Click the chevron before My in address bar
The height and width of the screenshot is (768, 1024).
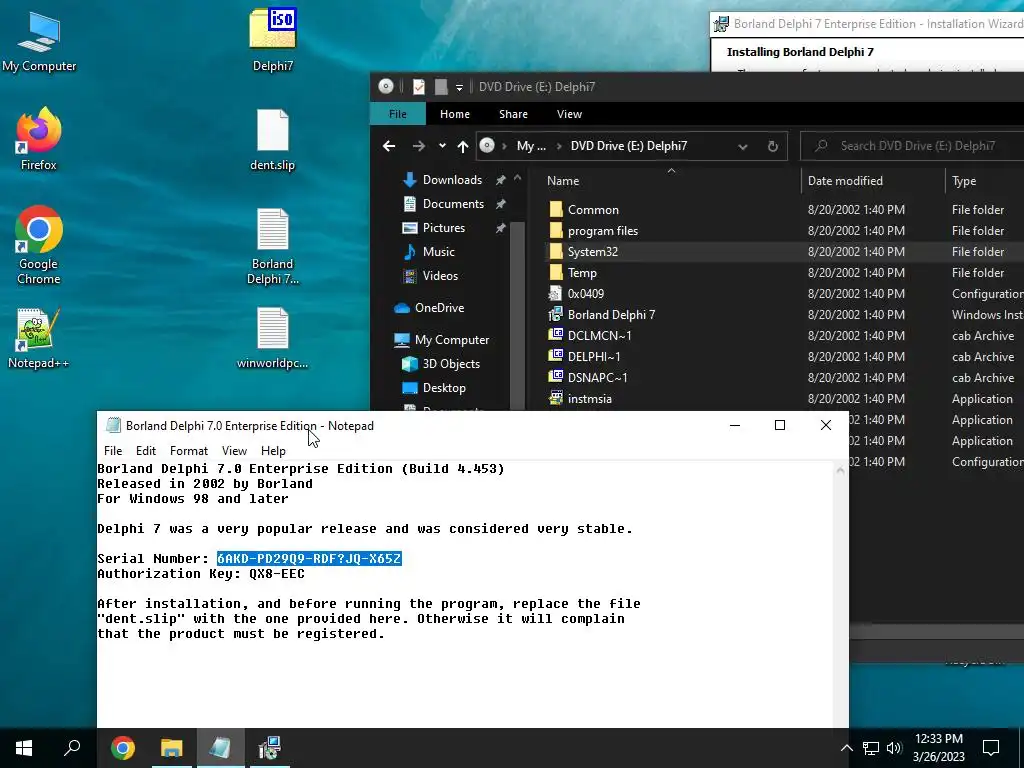(504, 146)
